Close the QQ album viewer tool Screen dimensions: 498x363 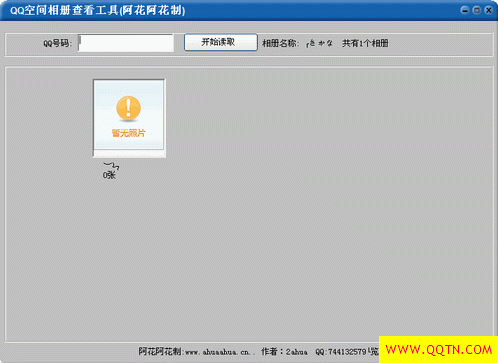(489, 10)
